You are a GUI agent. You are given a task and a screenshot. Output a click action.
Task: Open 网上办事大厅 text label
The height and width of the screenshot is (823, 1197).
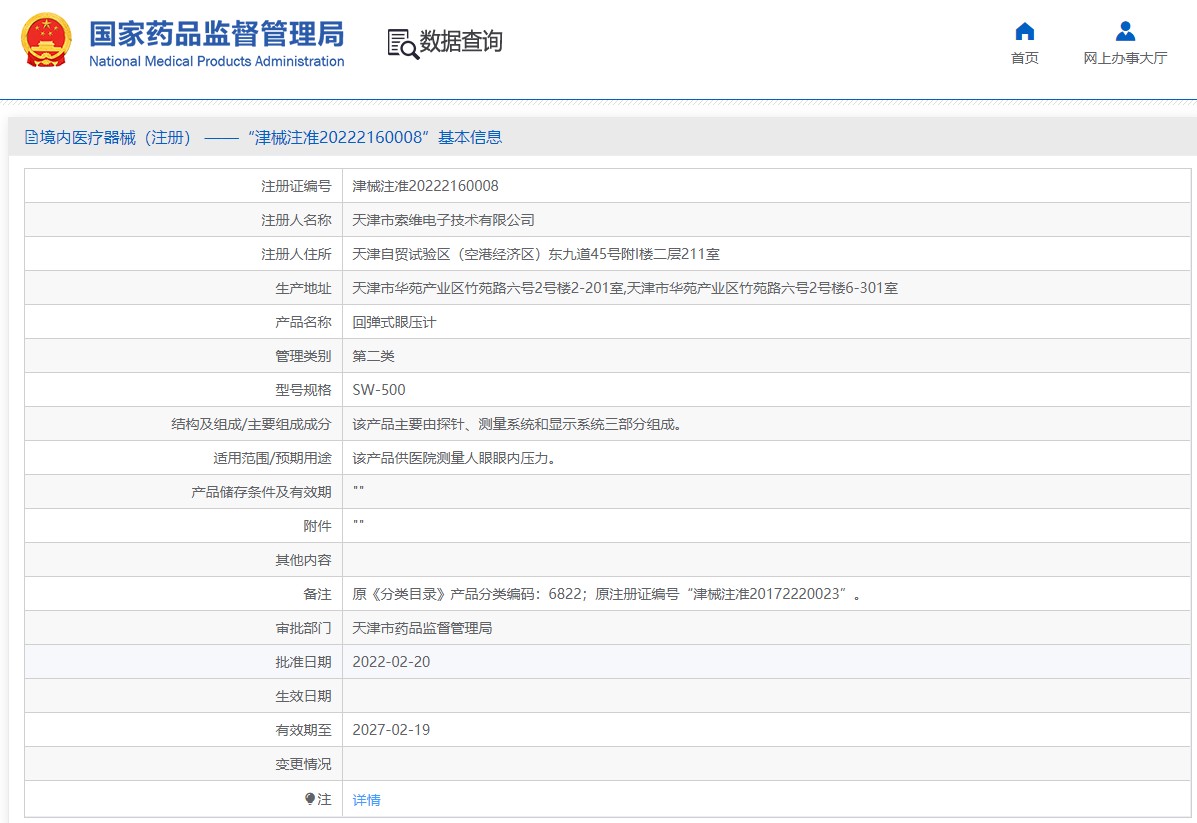point(1125,58)
